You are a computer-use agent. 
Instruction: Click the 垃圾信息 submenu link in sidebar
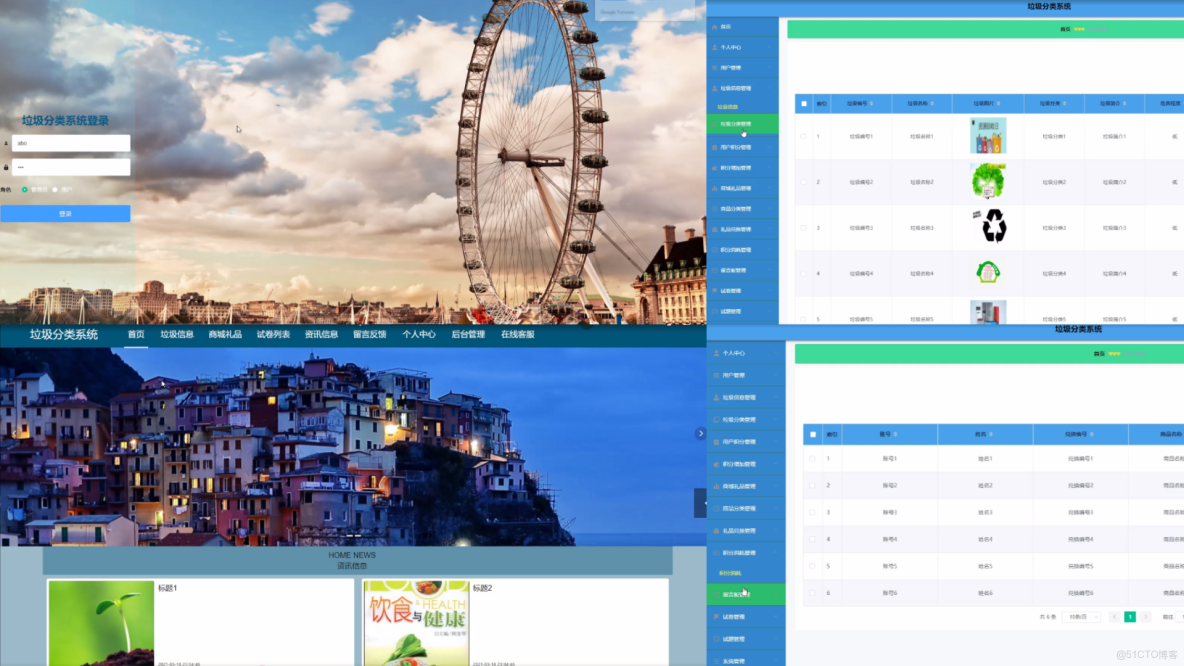(x=728, y=107)
